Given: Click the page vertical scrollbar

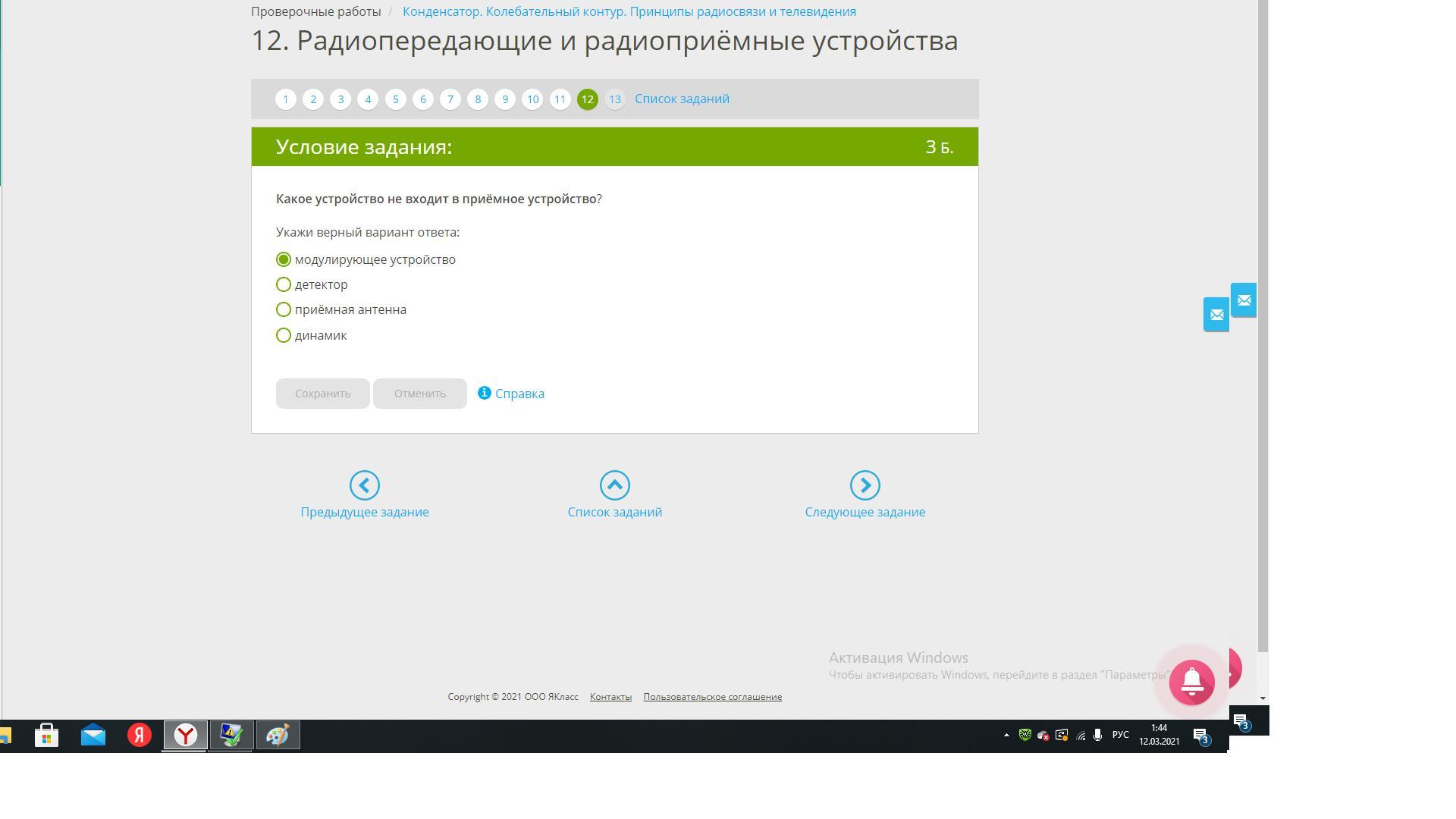Looking at the screenshot, I should pos(1263,326).
